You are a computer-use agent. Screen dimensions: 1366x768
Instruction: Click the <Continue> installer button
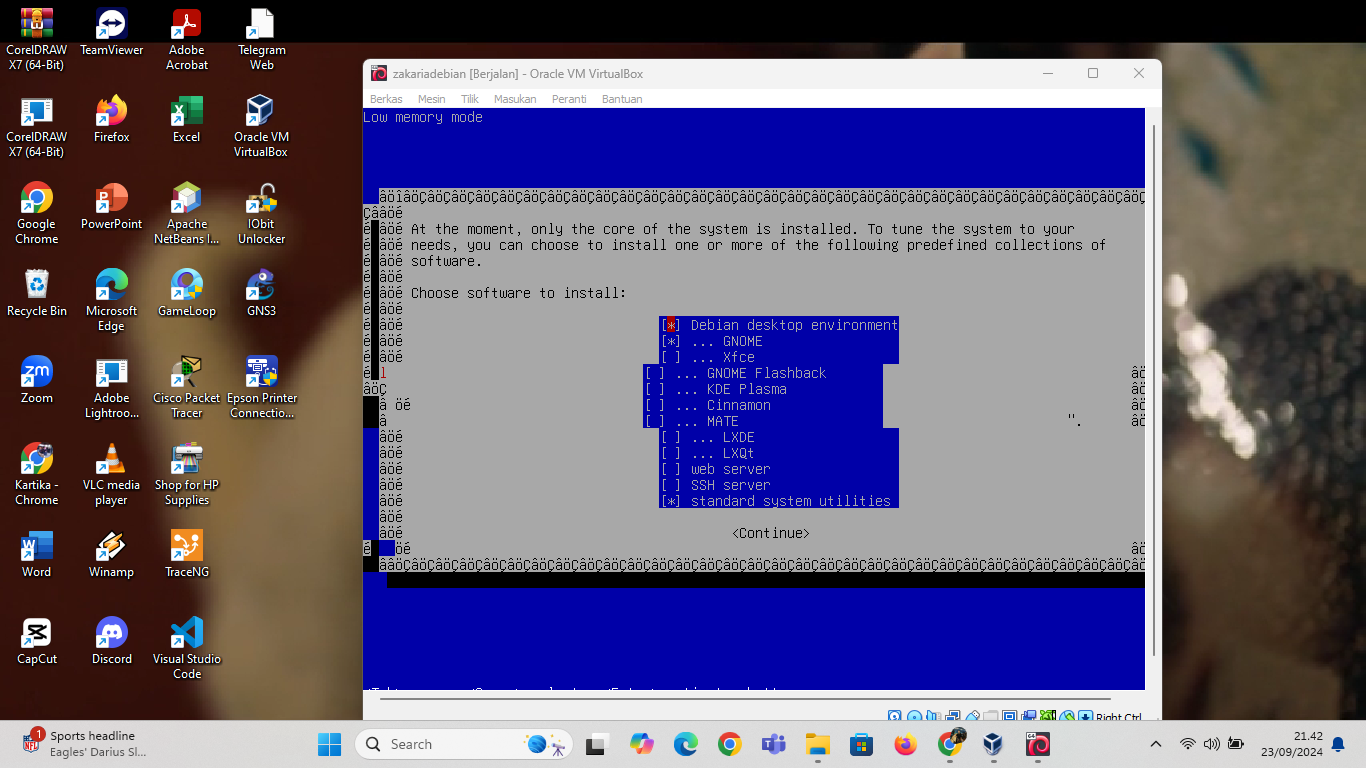click(771, 533)
